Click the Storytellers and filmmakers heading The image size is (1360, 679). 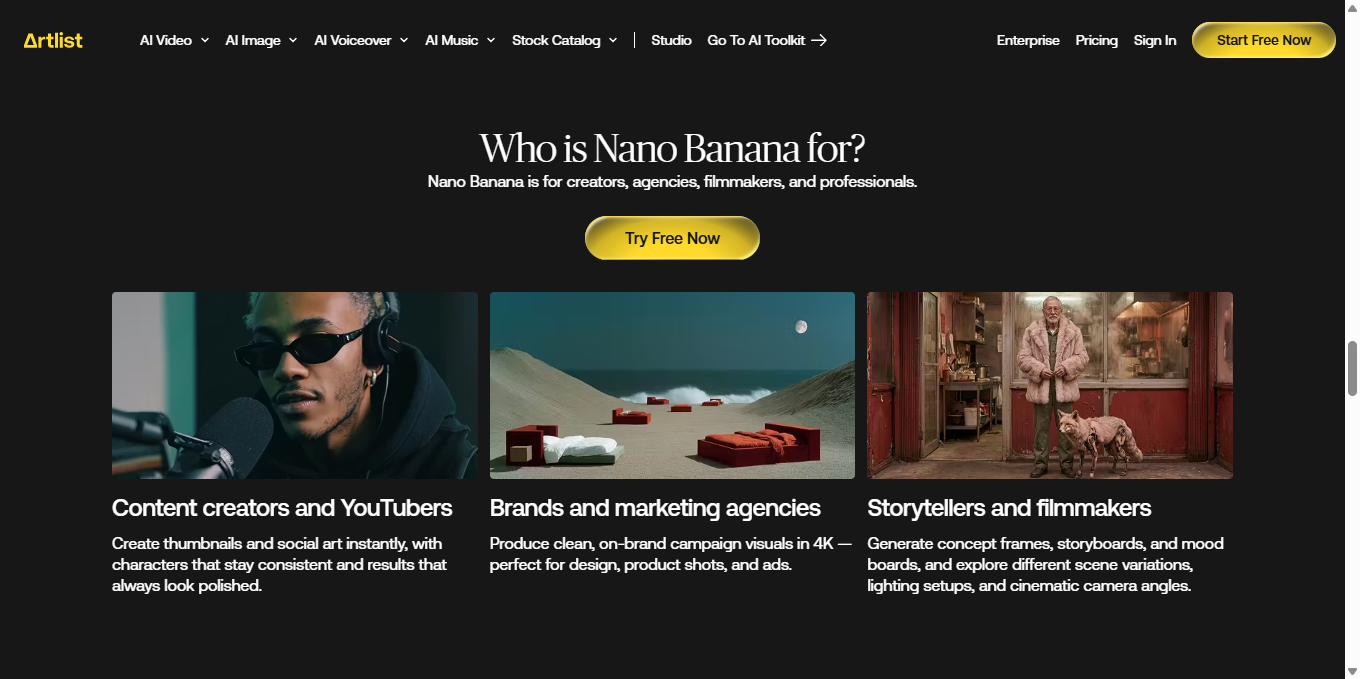[x=1009, y=508]
